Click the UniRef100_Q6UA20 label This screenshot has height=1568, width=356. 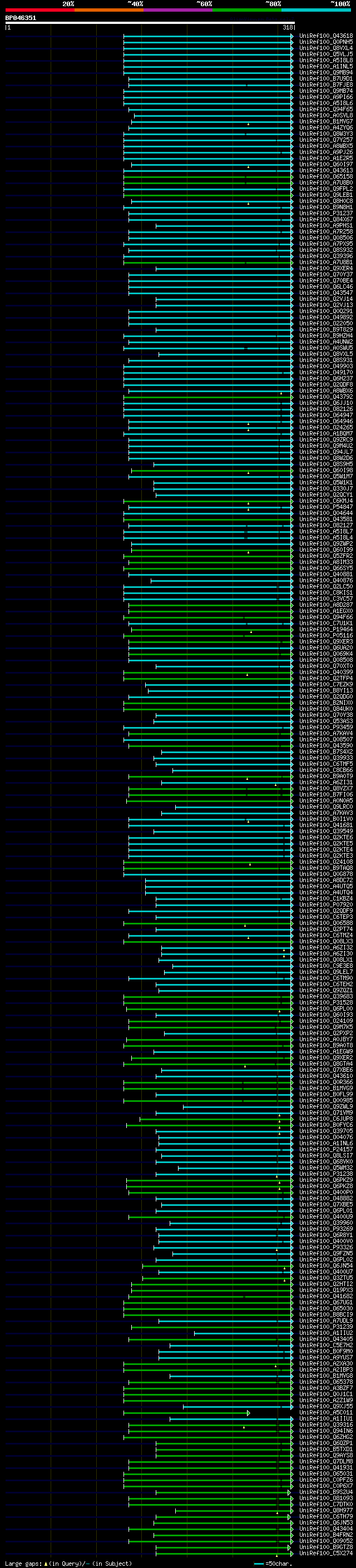click(325, 648)
